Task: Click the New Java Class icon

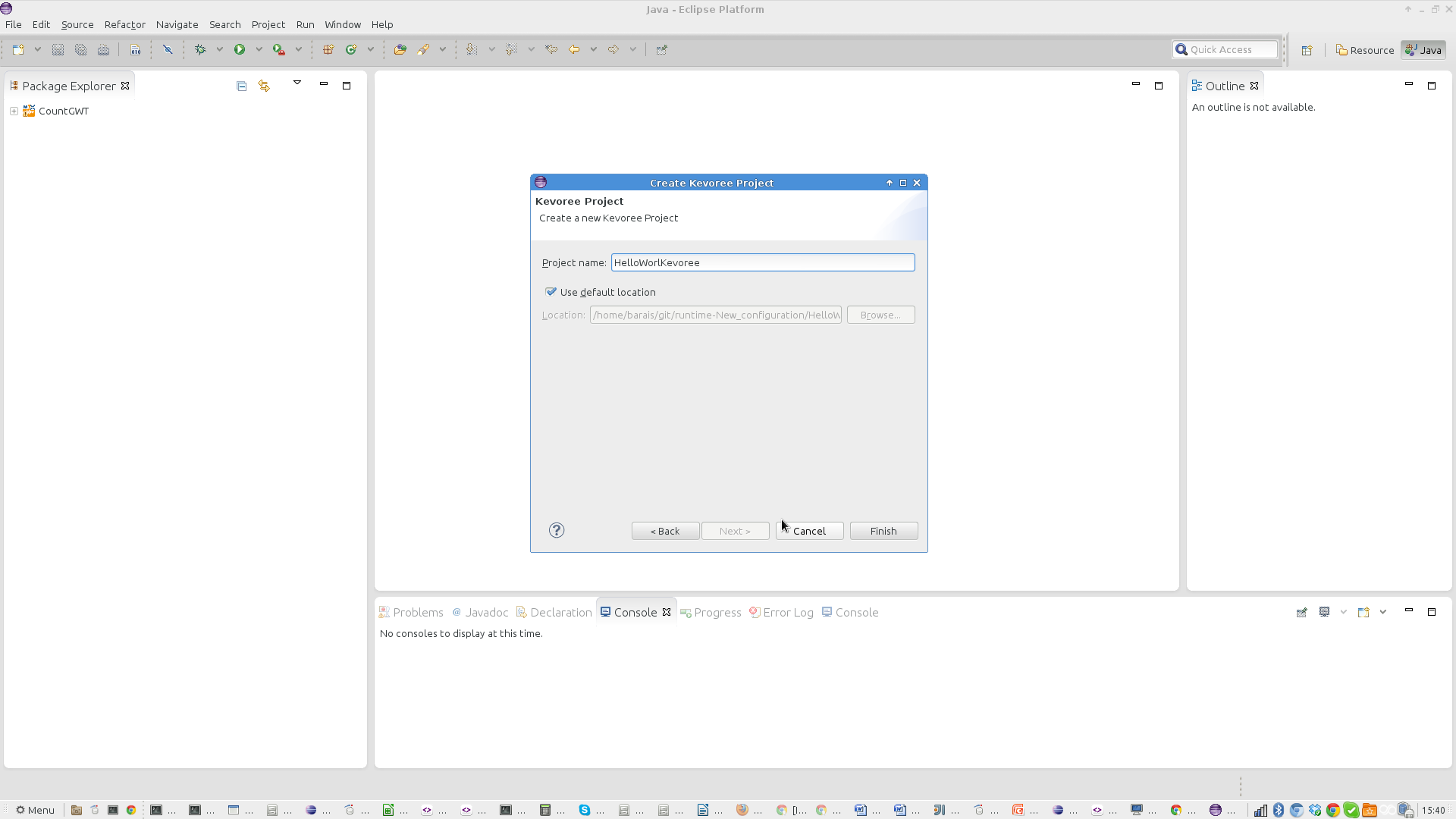Action: coord(351,49)
